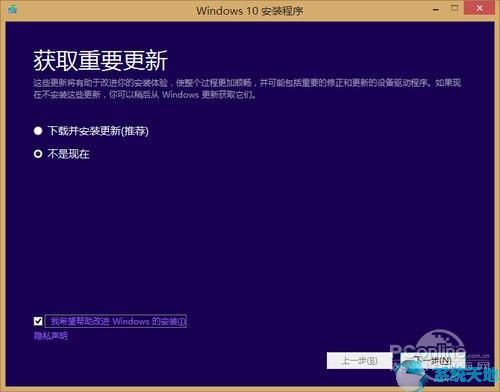This screenshot has width=500, height=392.
Task: Close the Windows 10 安装程序 window
Action: coord(479,8)
